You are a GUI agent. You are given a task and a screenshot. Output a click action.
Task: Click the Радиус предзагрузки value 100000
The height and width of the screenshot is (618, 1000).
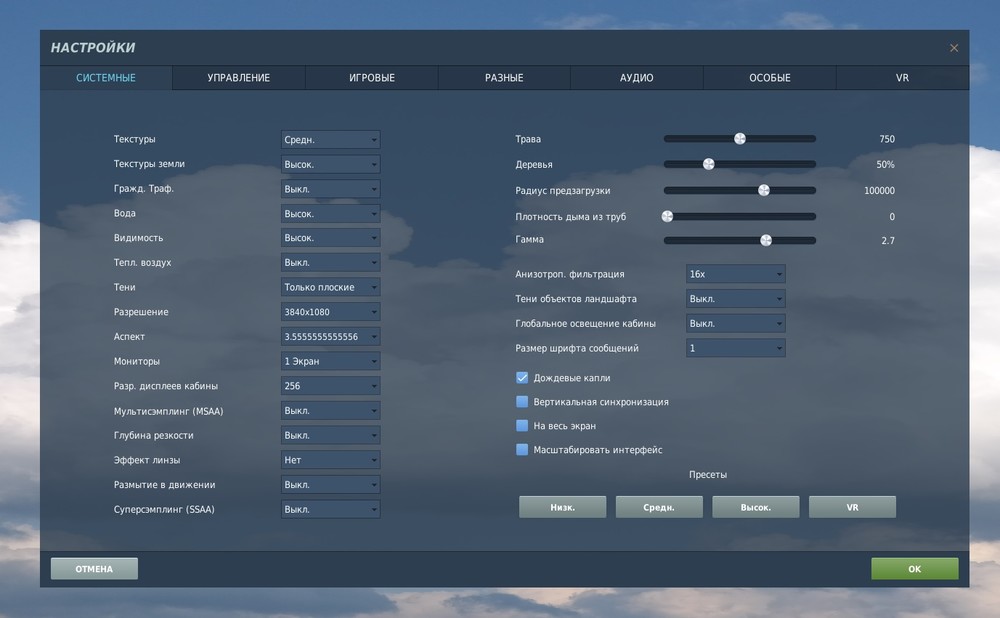point(879,191)
